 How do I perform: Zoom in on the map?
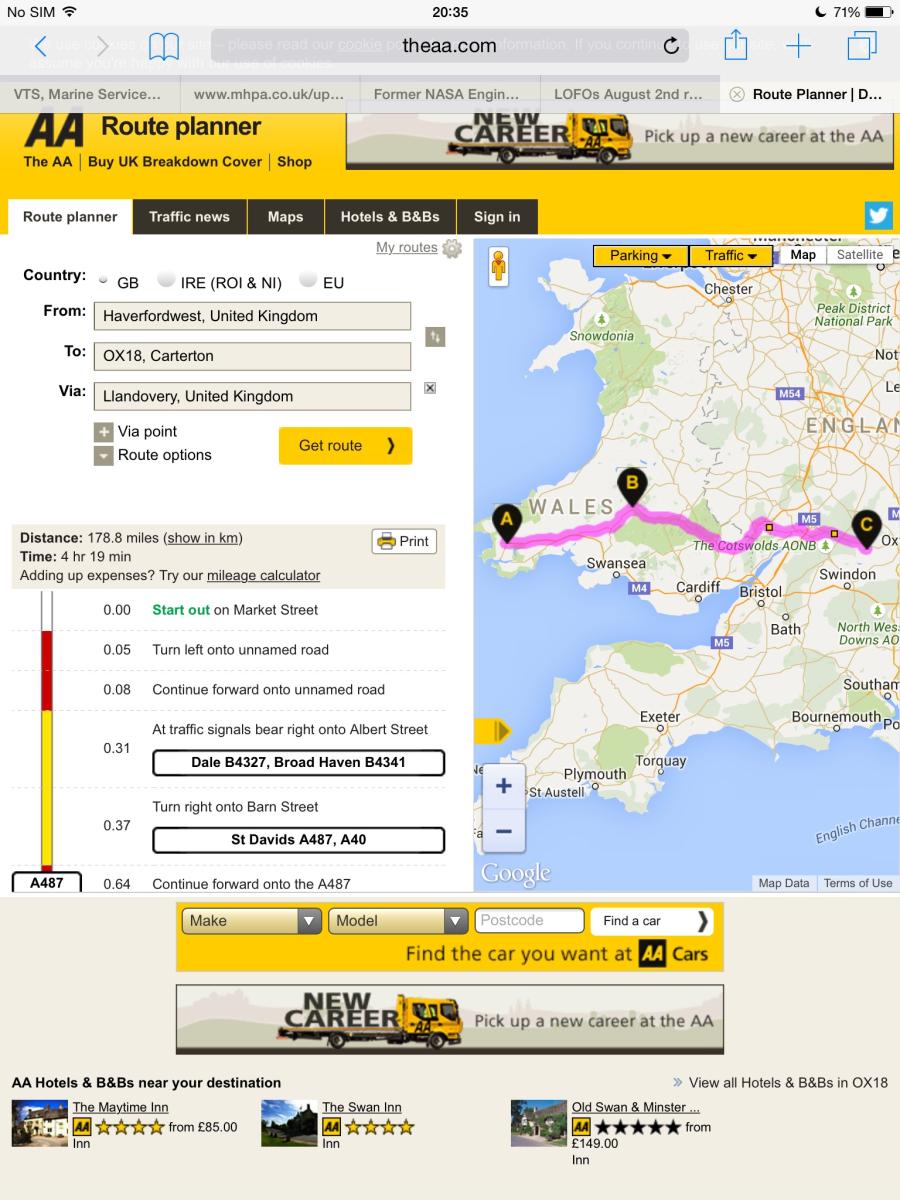click(504, 786)
